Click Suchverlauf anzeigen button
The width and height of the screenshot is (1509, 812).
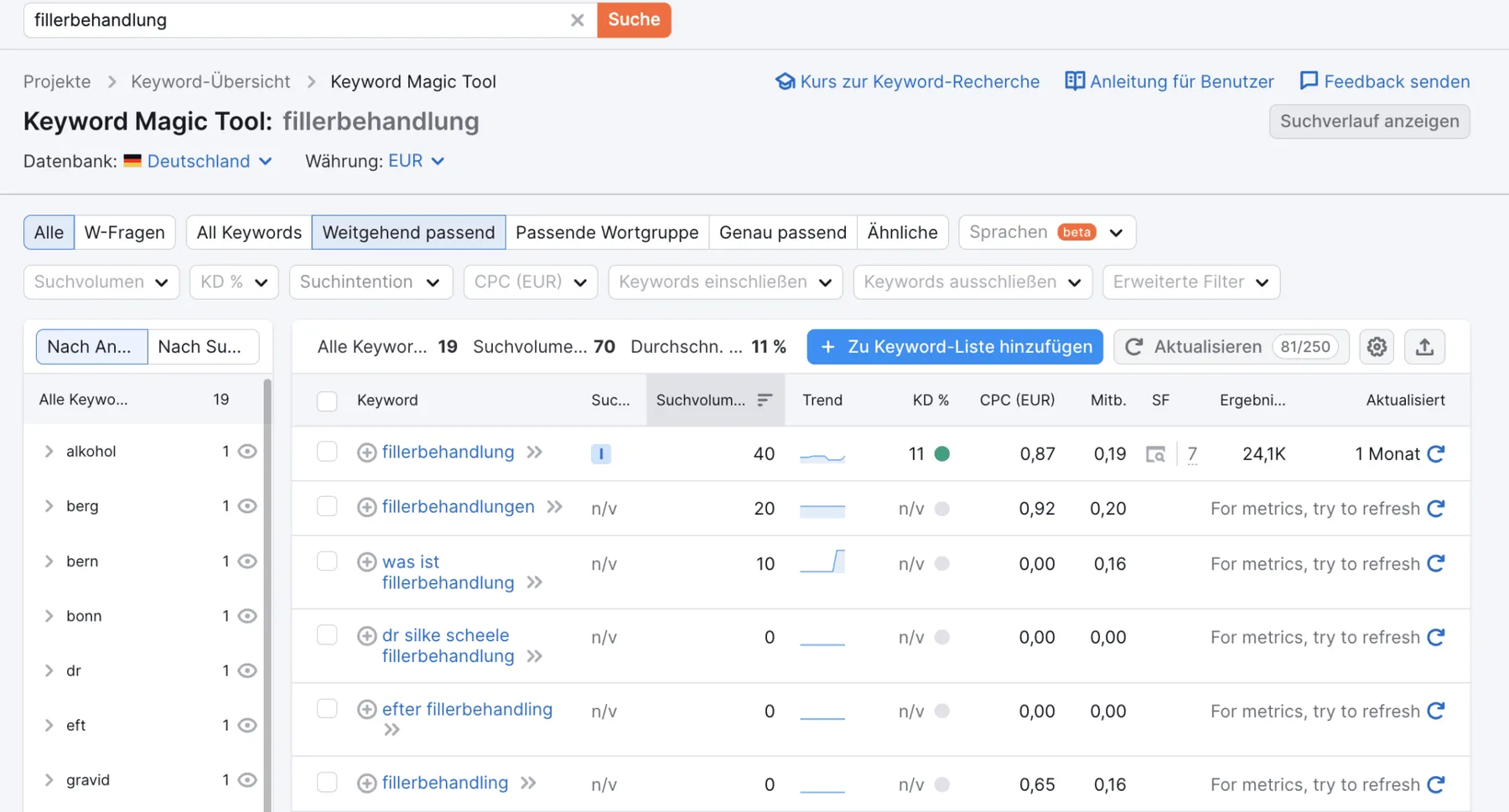(x=1369, y=122)
